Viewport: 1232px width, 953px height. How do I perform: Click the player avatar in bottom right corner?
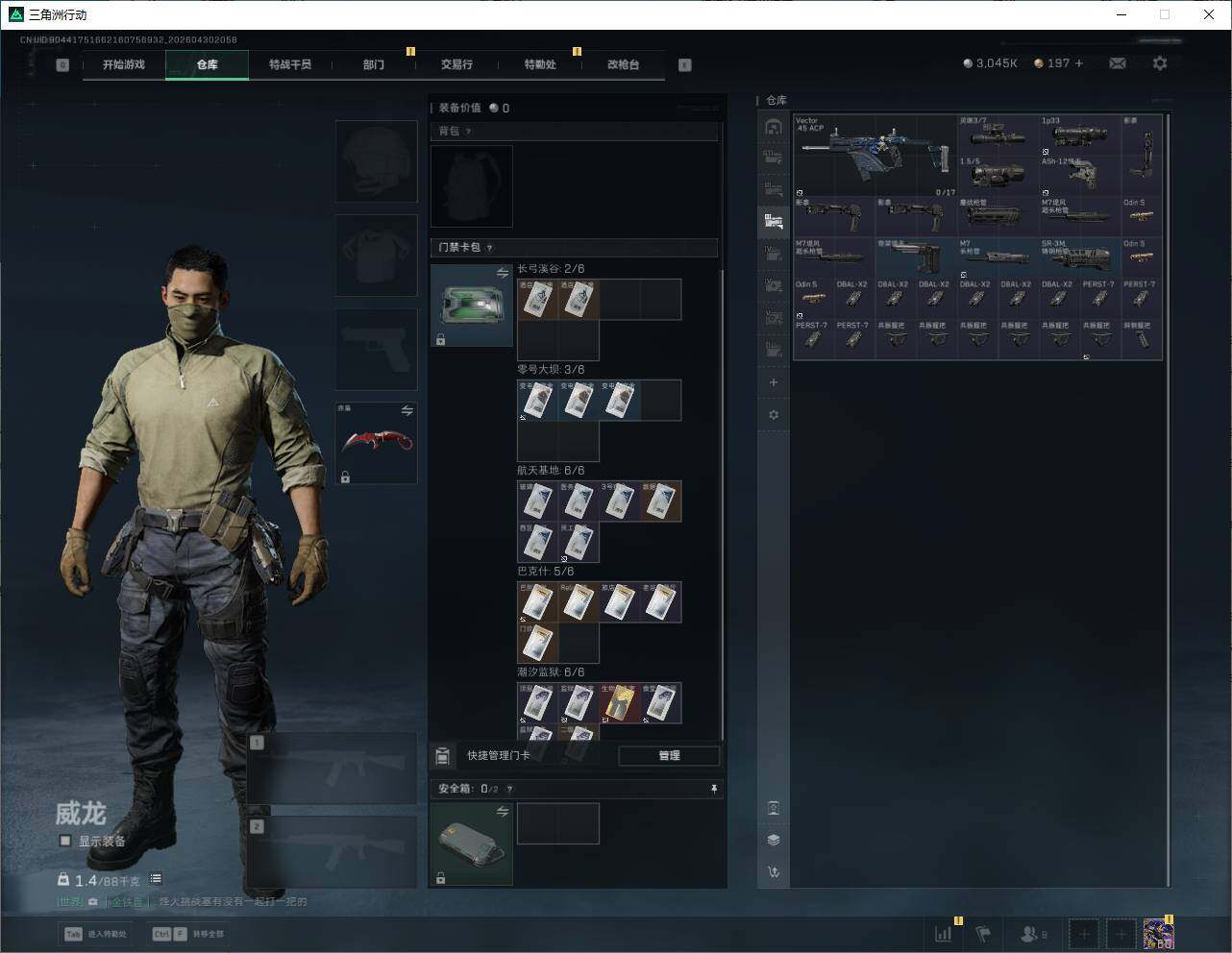(x=1158, y=934)
